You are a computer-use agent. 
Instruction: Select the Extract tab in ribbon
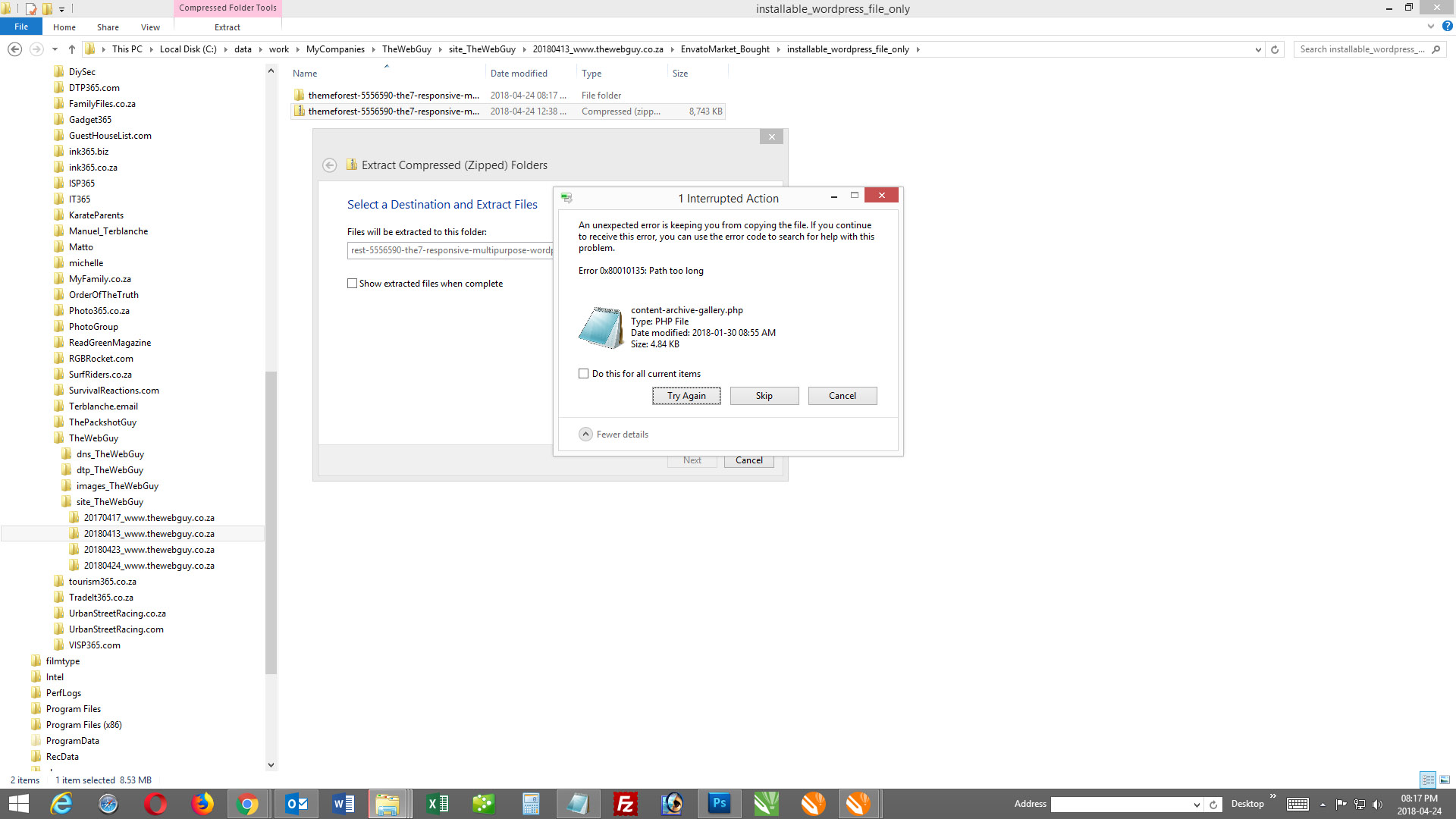(227, 27)
